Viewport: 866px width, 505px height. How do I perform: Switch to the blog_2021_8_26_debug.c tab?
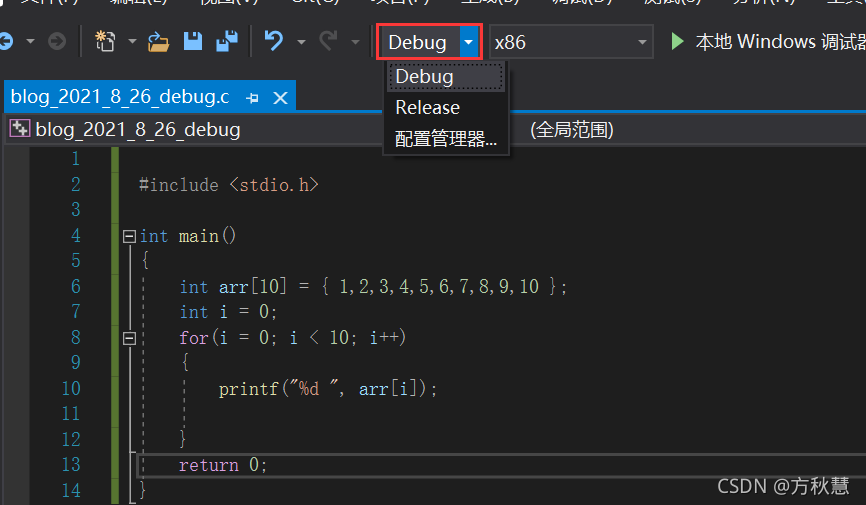tap(120, 97)
